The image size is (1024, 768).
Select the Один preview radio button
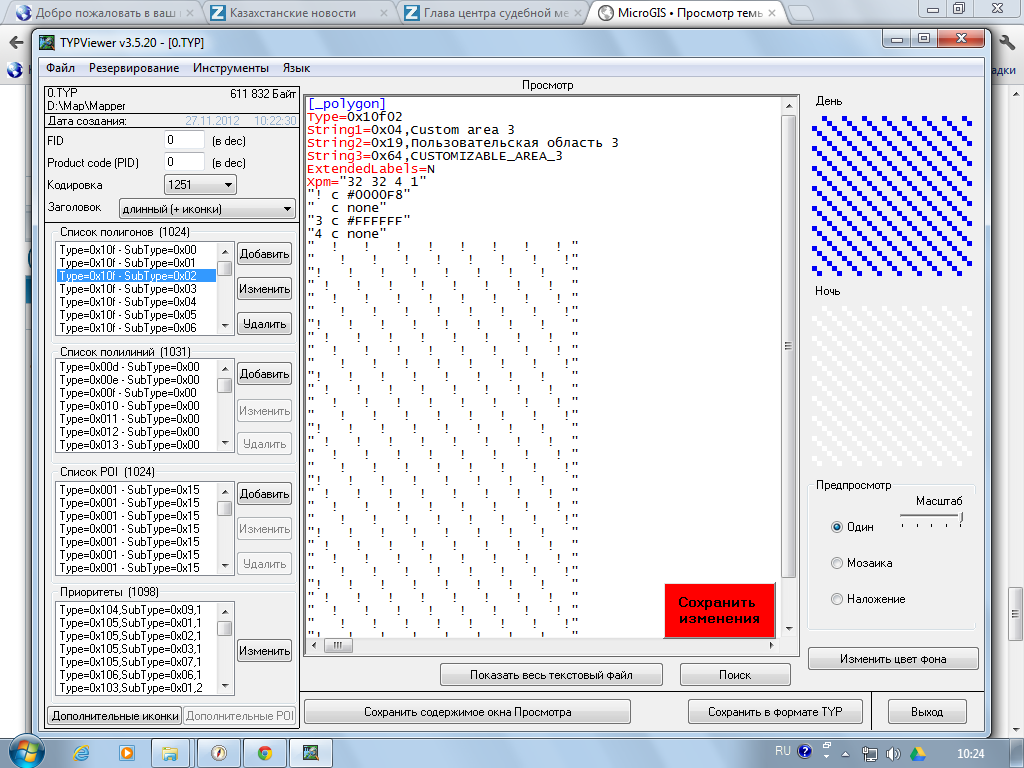(837, 527)
